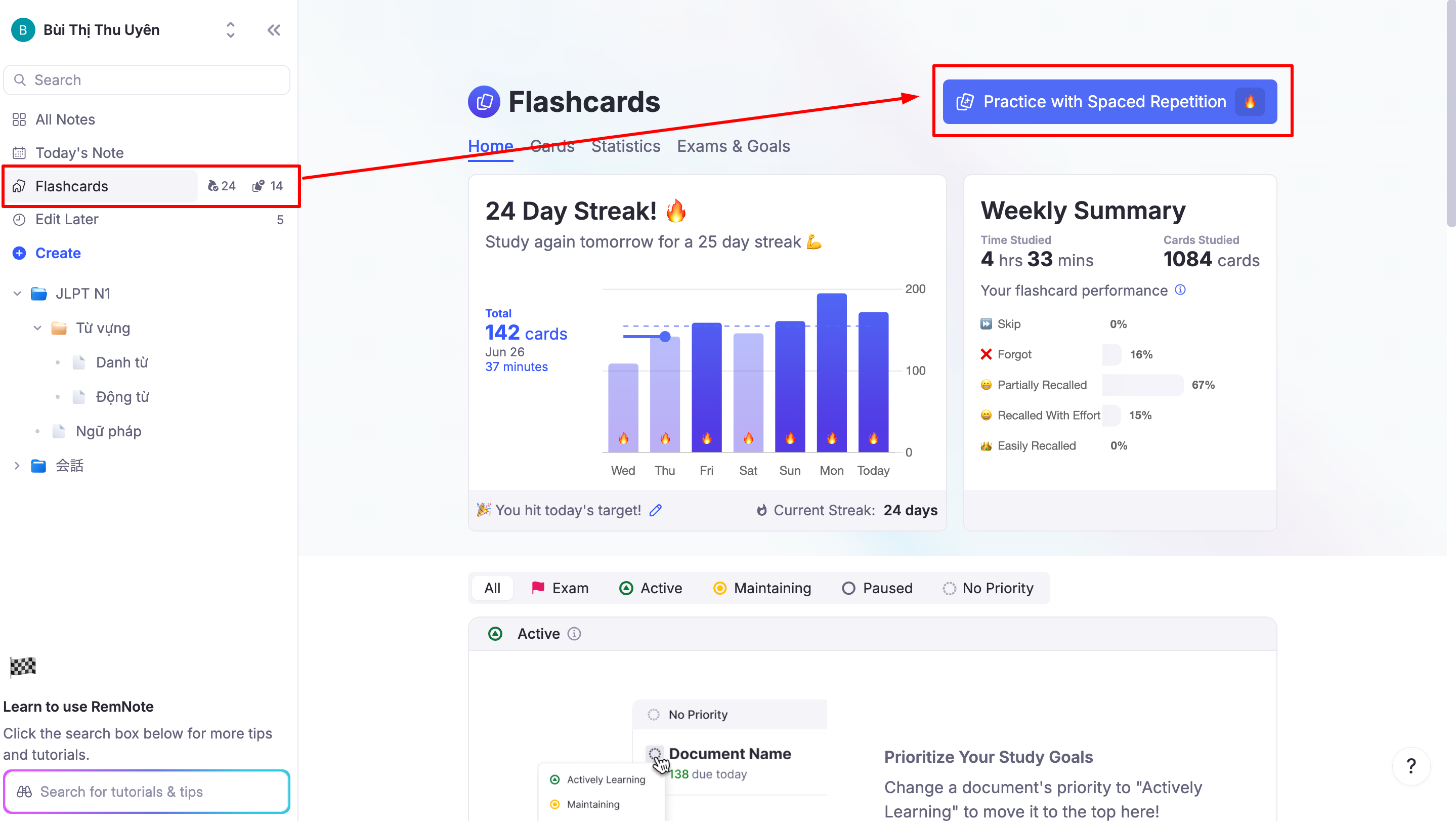Select the No Priority filter
The height and width of the screenshot is (821, 1456).
[x=988, y=588]
